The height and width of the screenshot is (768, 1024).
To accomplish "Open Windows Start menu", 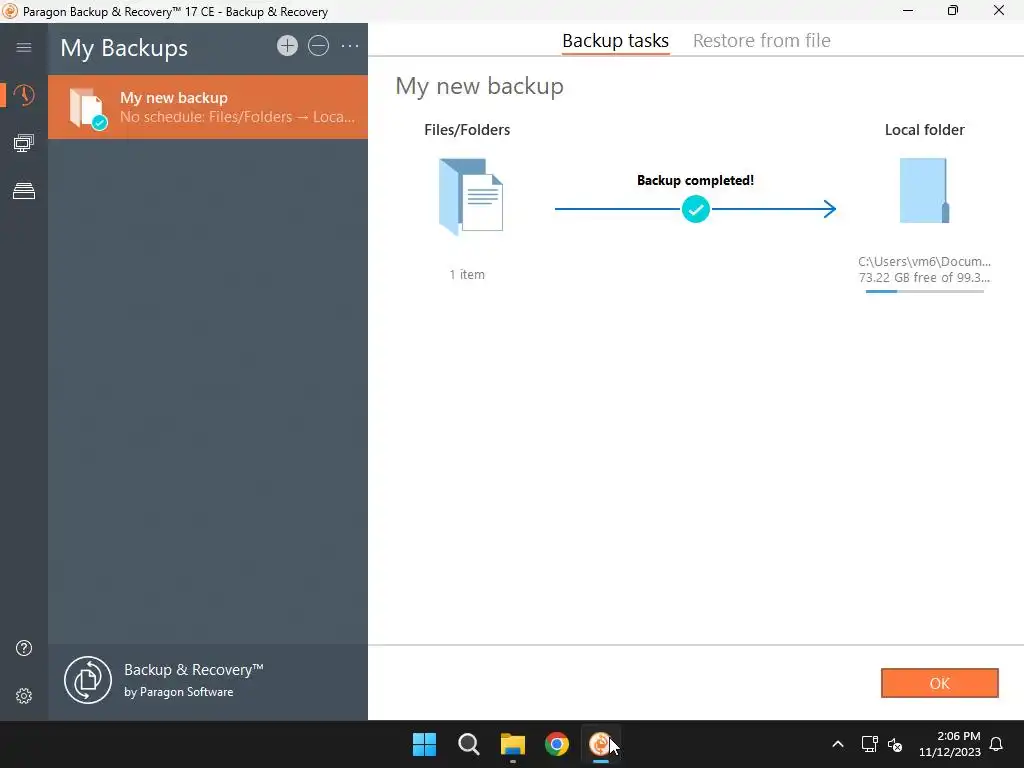I will pos(424,744).
